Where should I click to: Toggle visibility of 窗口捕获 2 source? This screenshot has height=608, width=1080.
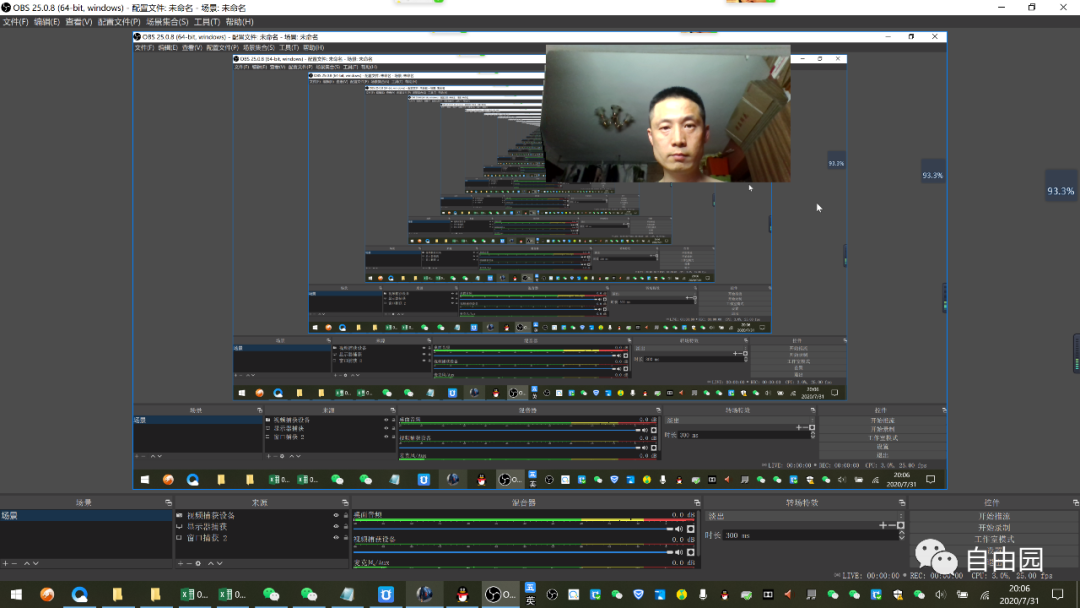point(336,538)
